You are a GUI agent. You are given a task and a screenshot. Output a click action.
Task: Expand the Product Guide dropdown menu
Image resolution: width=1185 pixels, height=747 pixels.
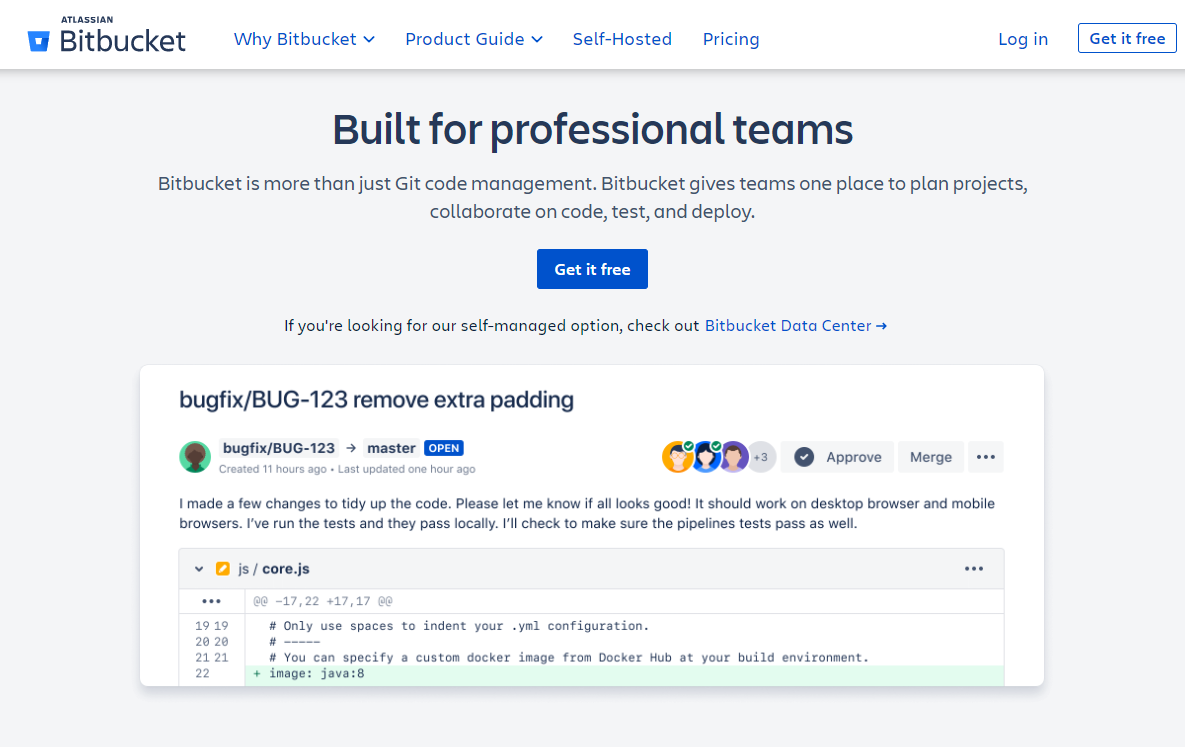pyautogui.click(x=474, y=39)
